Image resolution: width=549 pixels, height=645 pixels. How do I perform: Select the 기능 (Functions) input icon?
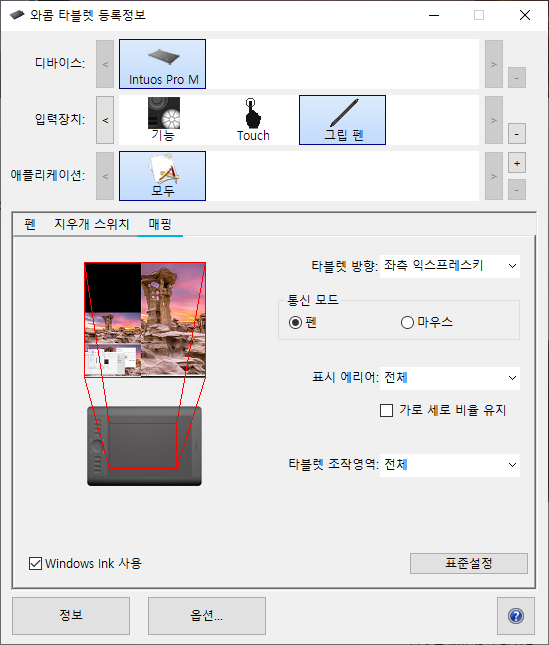point(163,120)
